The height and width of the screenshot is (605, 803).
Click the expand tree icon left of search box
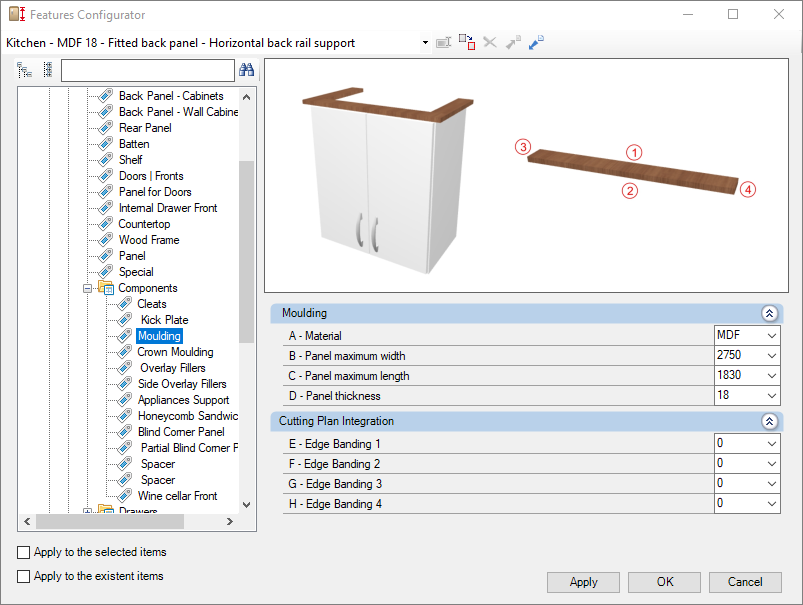[25, 70]
